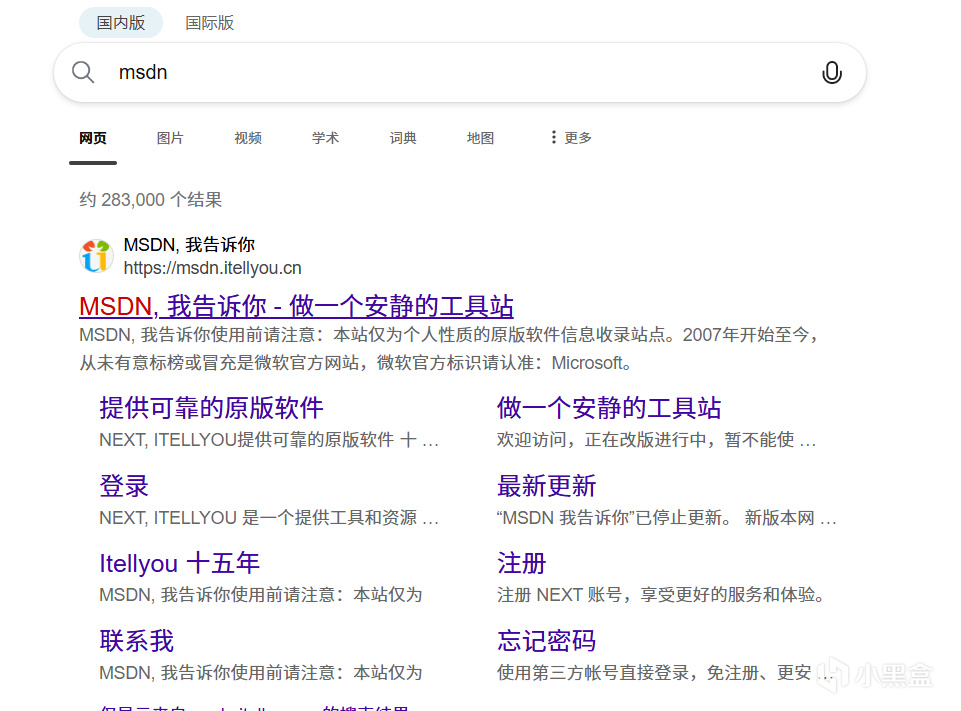Click snippet 使用第三方帐号直接登录
The image size is (961, 711).
point(664,673)
